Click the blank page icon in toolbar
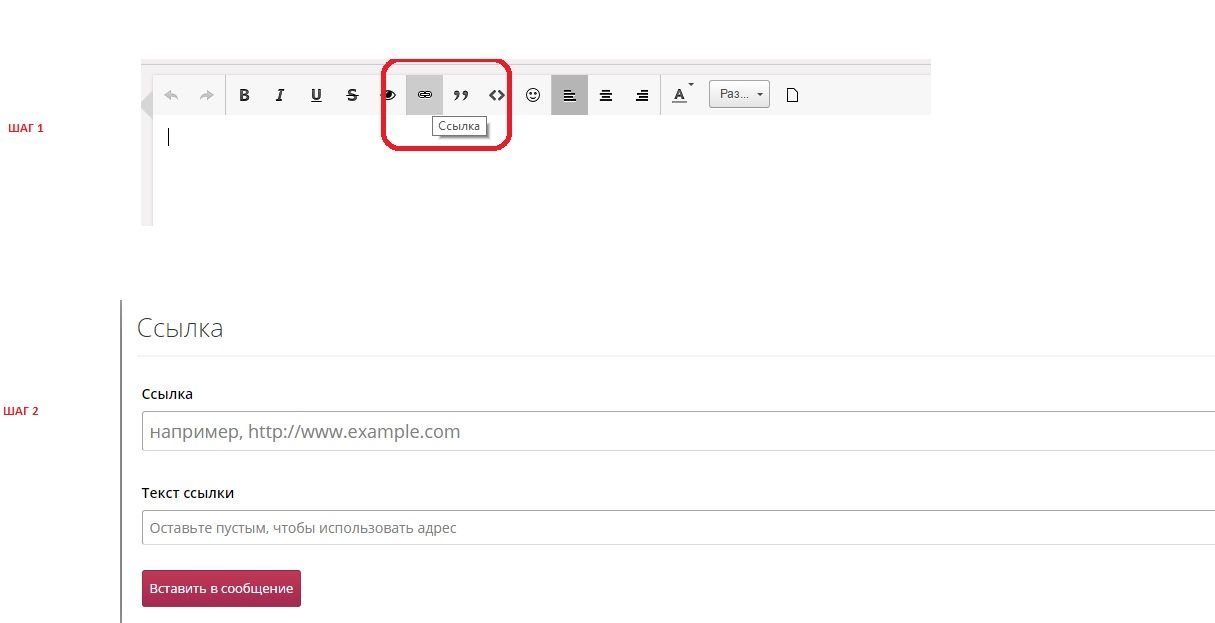Image resolution: width=1215 pixels, height=623 pixels. pos(792,95)
